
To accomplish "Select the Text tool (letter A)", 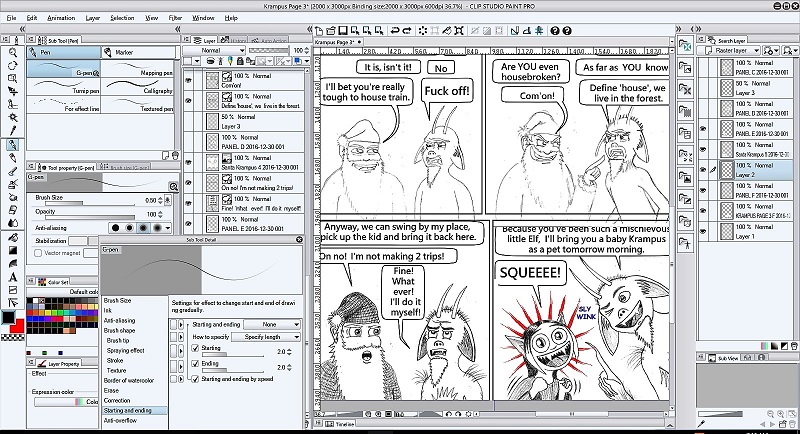I will [x=13, y=277].
